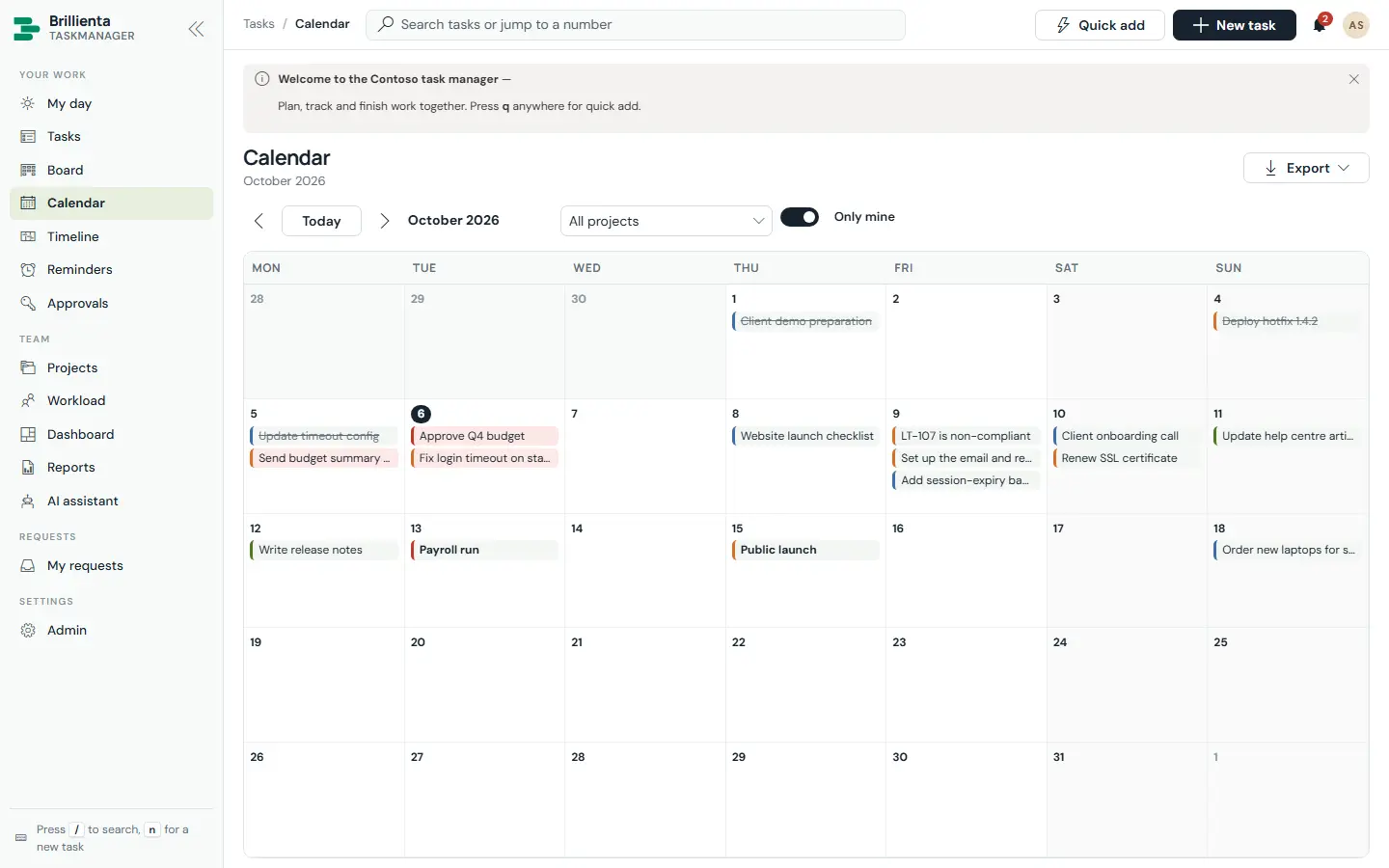Screen dimensions: 1389x868
Task: Open the Client demo preparation task
Action: (805, 321)
